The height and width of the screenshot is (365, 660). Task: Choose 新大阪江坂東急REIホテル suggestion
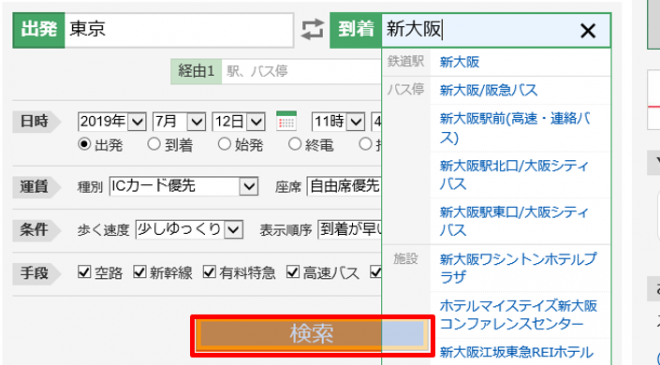coord(516,352)
